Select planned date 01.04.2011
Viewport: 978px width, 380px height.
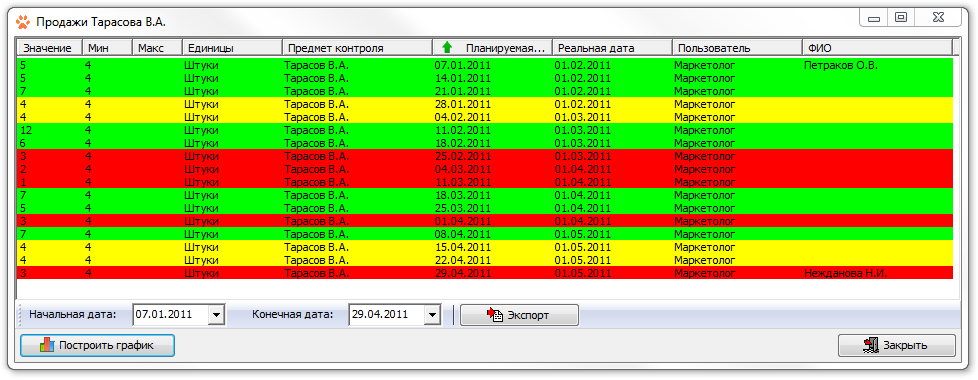pos(463,221)
